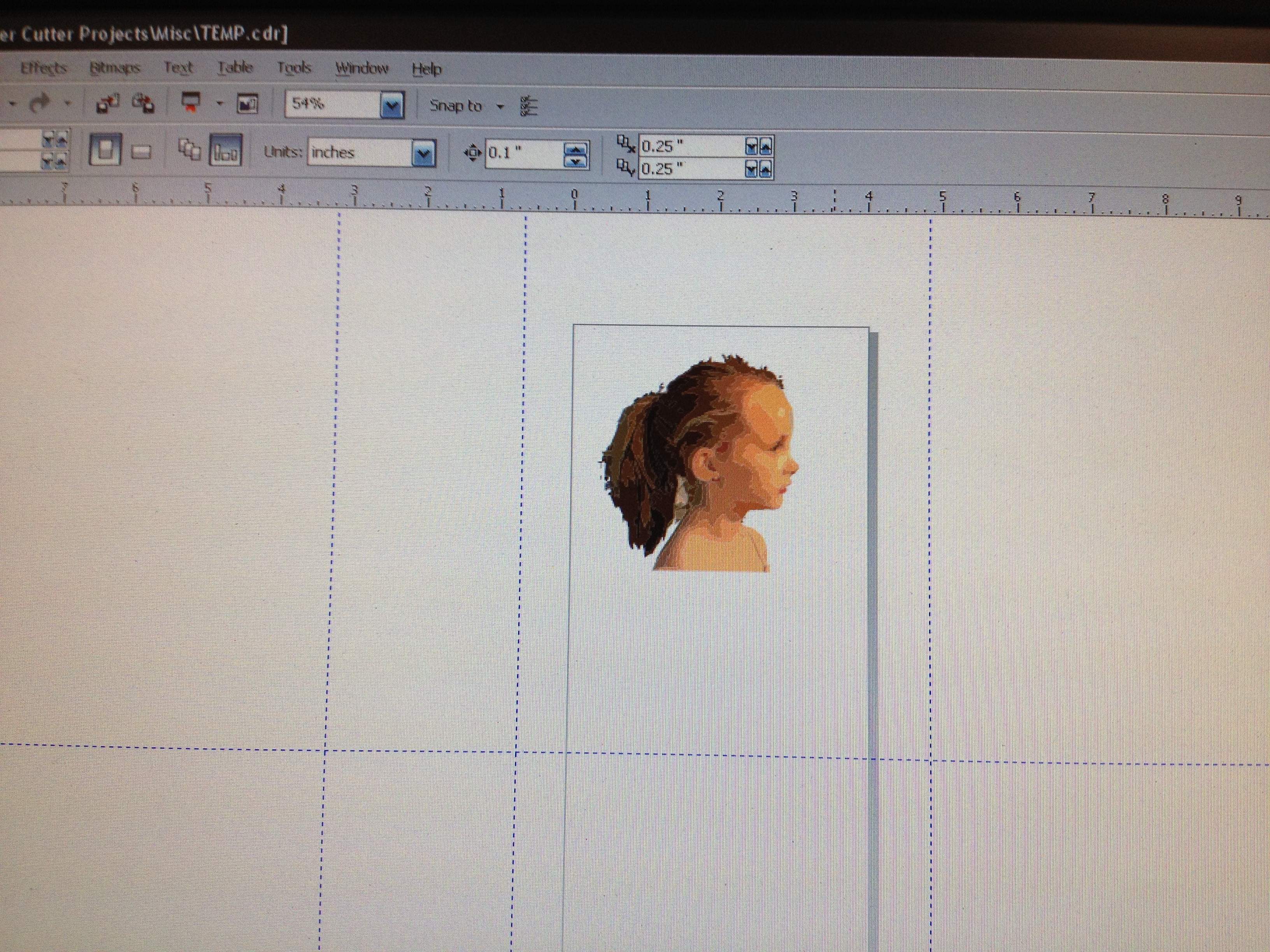Expand the Units dropdown arrow
This screenshot has width=1270, height=952.
point(424,153)
